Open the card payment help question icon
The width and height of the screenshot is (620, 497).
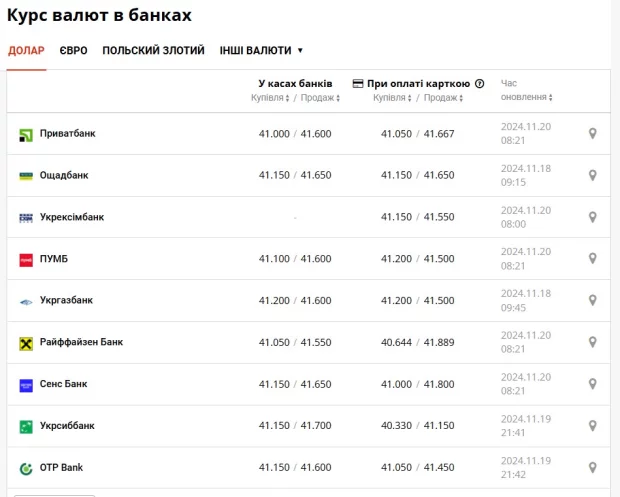point(480,84)
